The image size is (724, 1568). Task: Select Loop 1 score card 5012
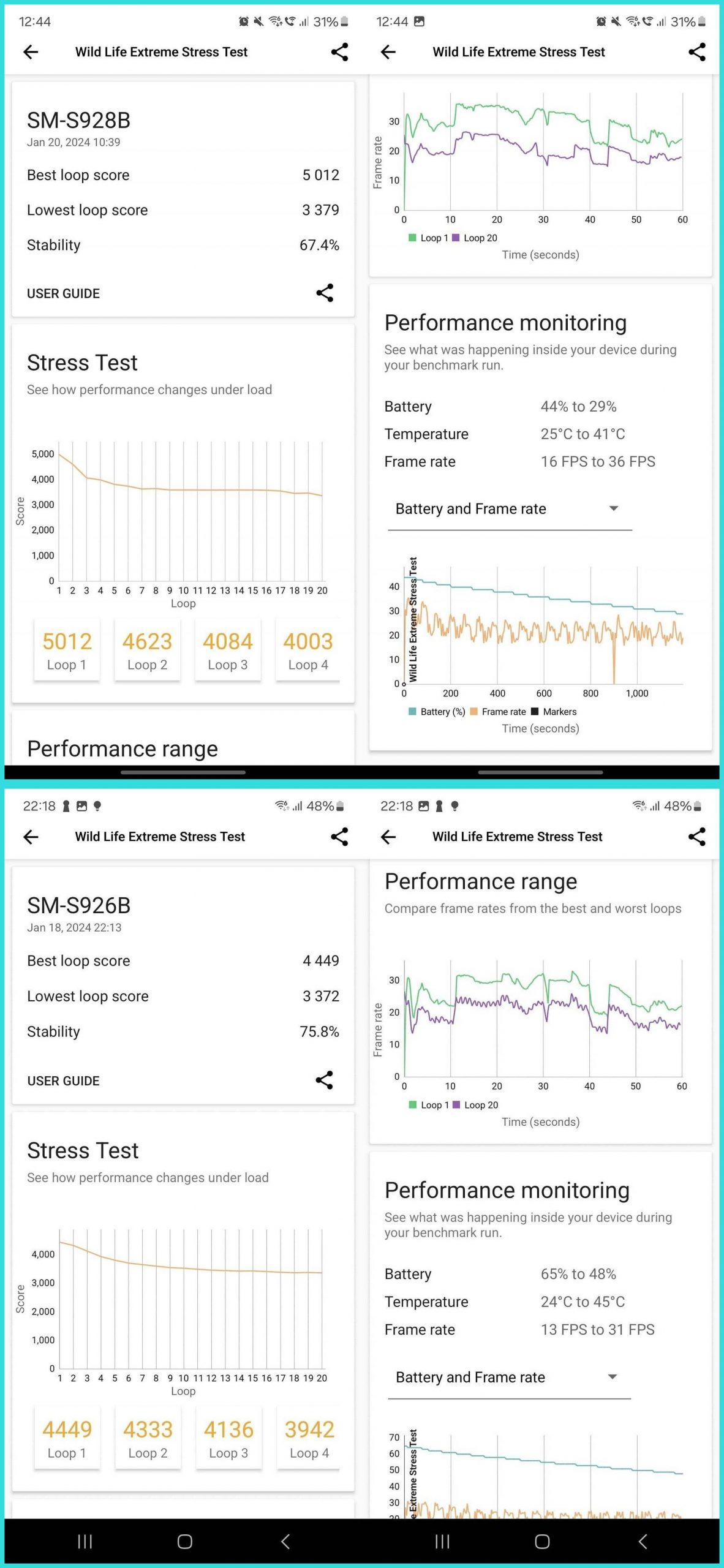67,650
